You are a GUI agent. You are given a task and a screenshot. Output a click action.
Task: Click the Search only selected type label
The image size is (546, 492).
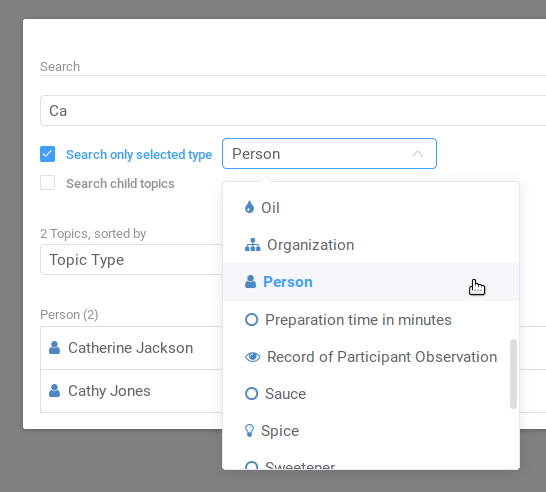pyautogui.click(x=139, y=155)
